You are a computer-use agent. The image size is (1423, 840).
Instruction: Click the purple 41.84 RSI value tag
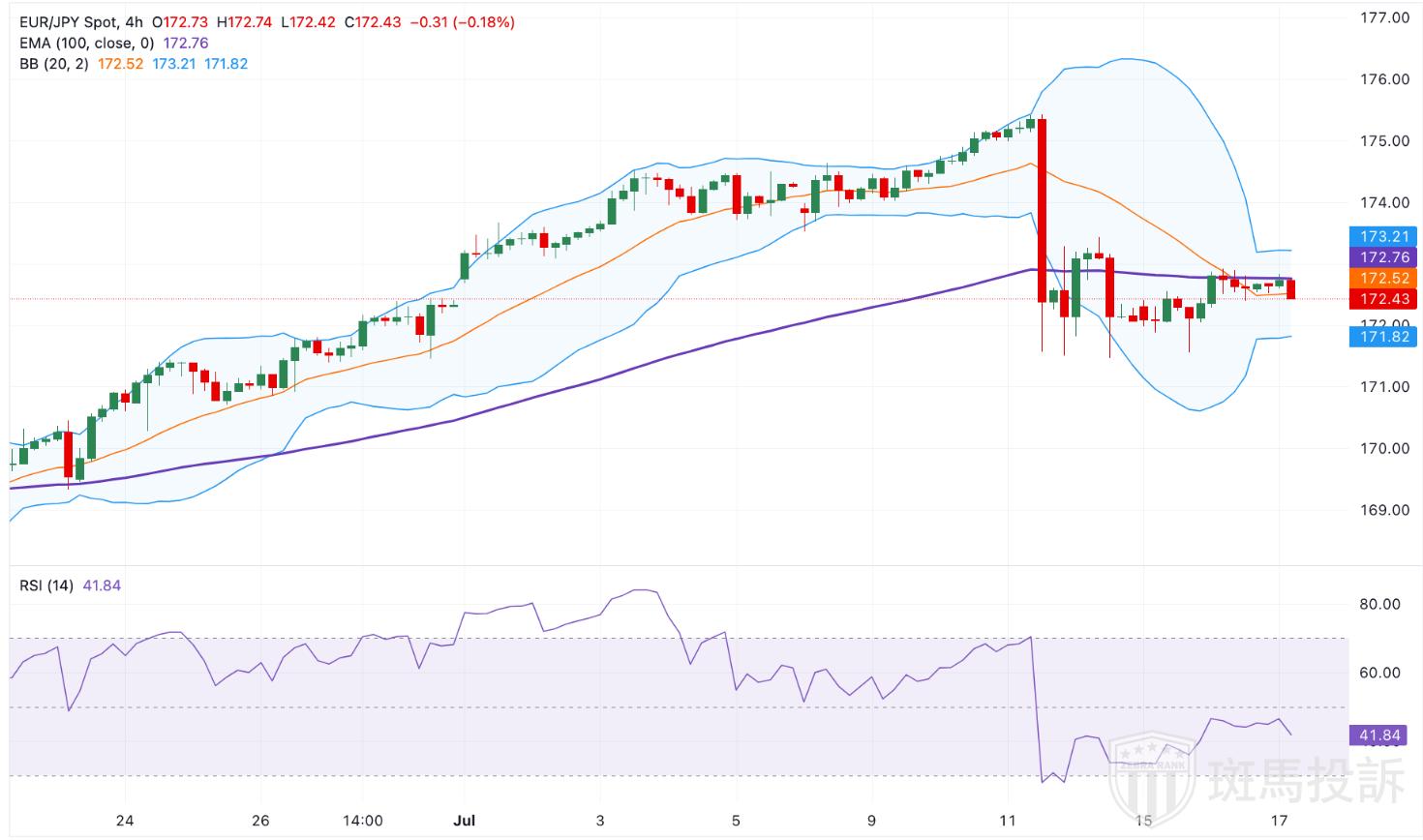coord(1378,735)
